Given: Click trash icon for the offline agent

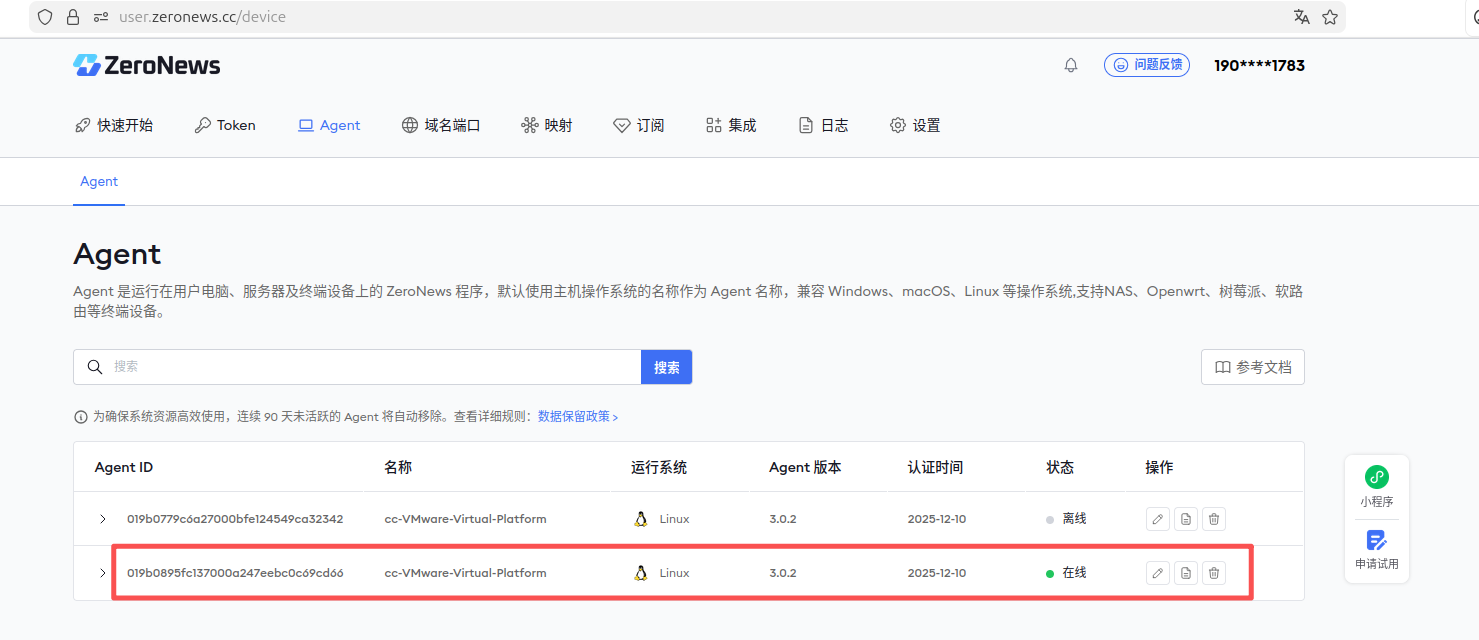Looking at the screenshot, I should coord(1213,519).
